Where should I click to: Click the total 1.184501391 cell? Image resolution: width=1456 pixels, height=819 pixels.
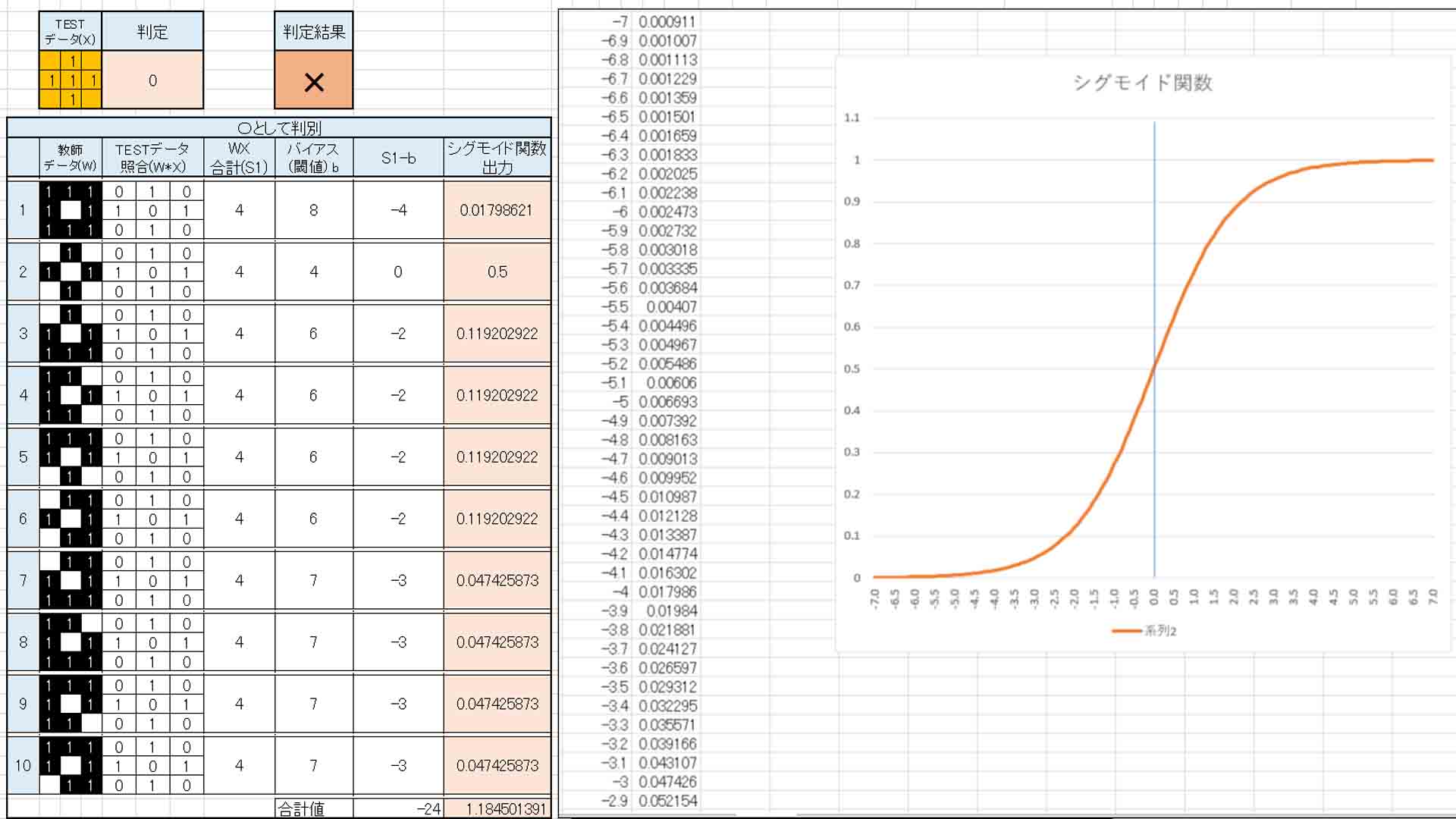pos(497,808)
